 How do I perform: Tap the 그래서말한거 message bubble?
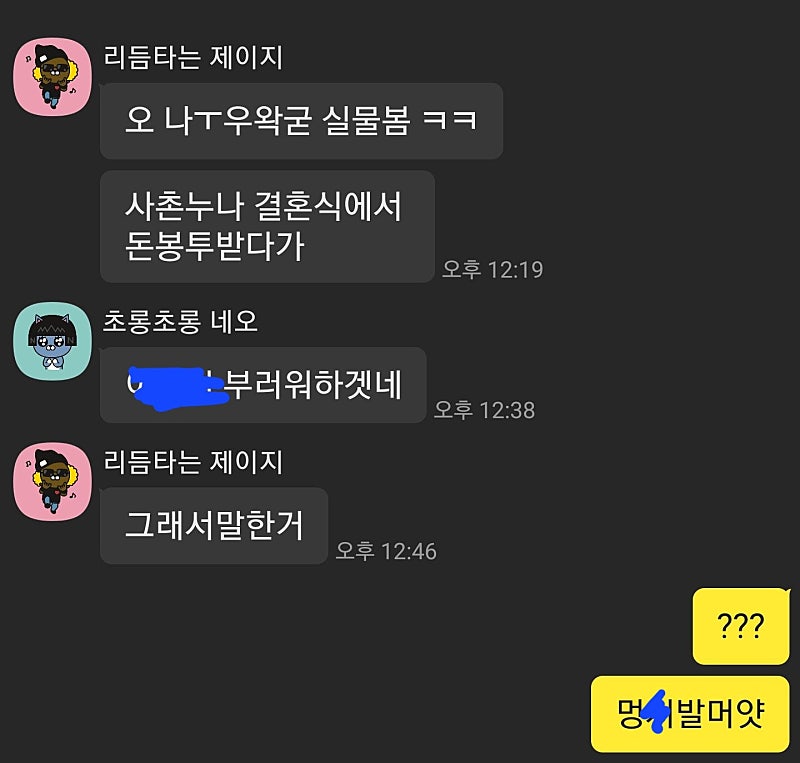tap(214, 526)
